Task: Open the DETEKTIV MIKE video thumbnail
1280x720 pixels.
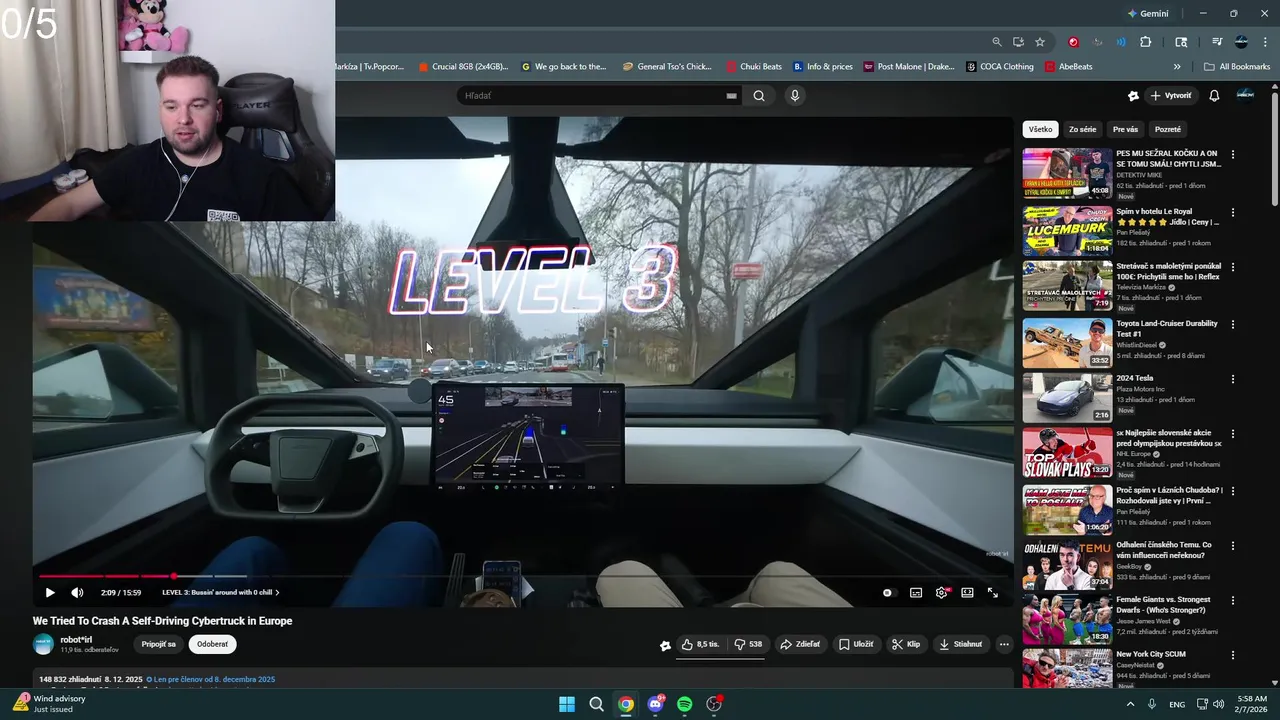Action: (x=1067, y=173)
